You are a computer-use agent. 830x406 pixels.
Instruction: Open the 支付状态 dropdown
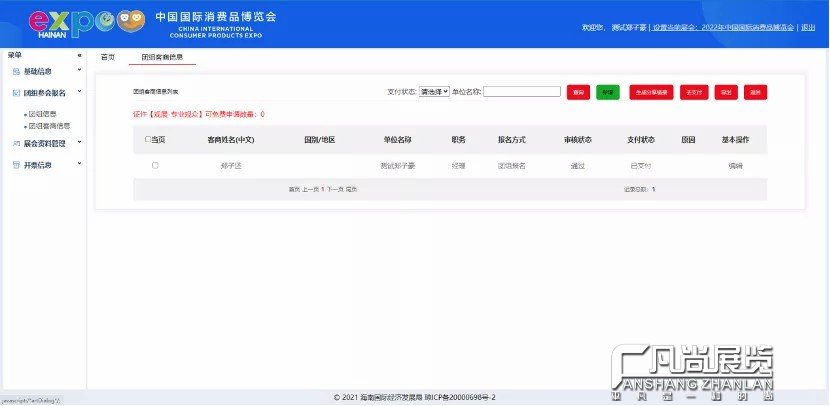tap(434, 92)
